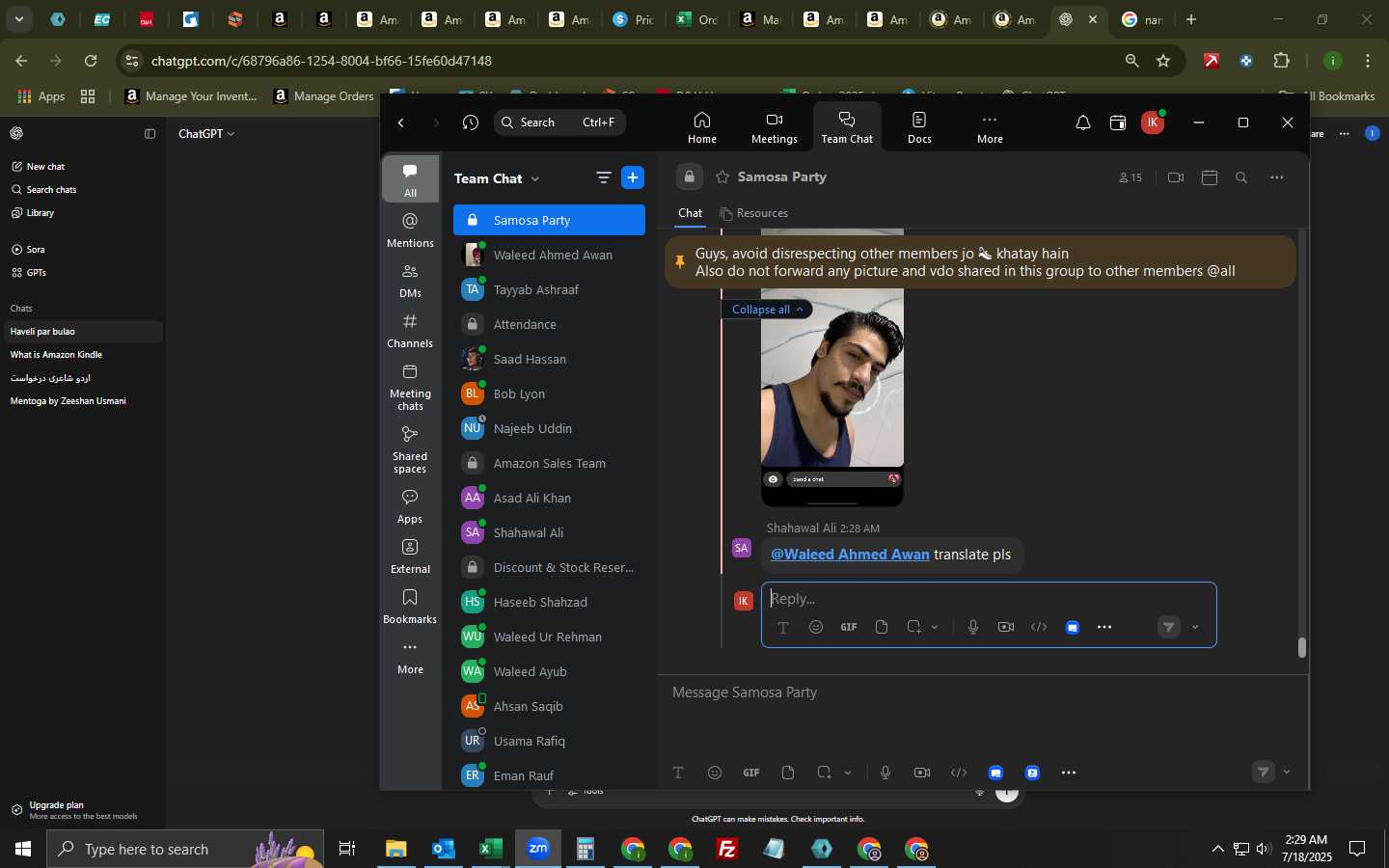Click Message Samosa Party field
1389x868 pixels.
pyautogui.click(x=982, y=692)
